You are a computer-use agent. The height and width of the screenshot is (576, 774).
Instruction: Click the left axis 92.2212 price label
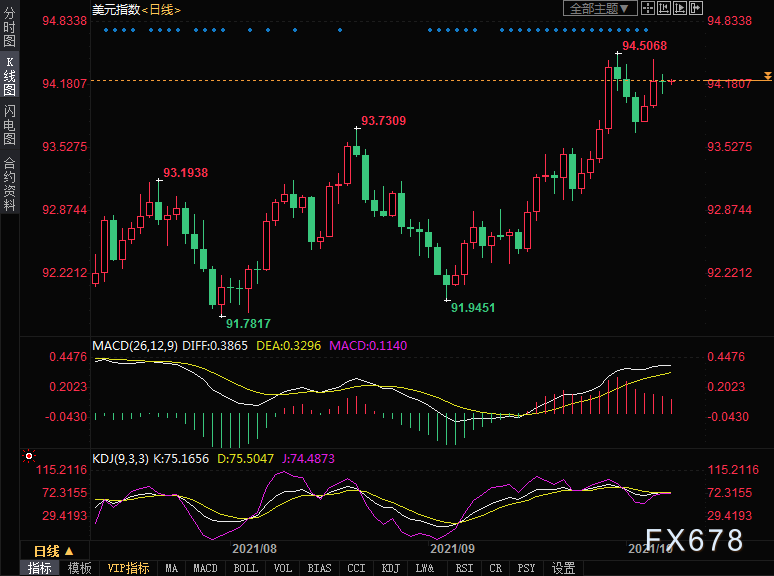point(65,272)
